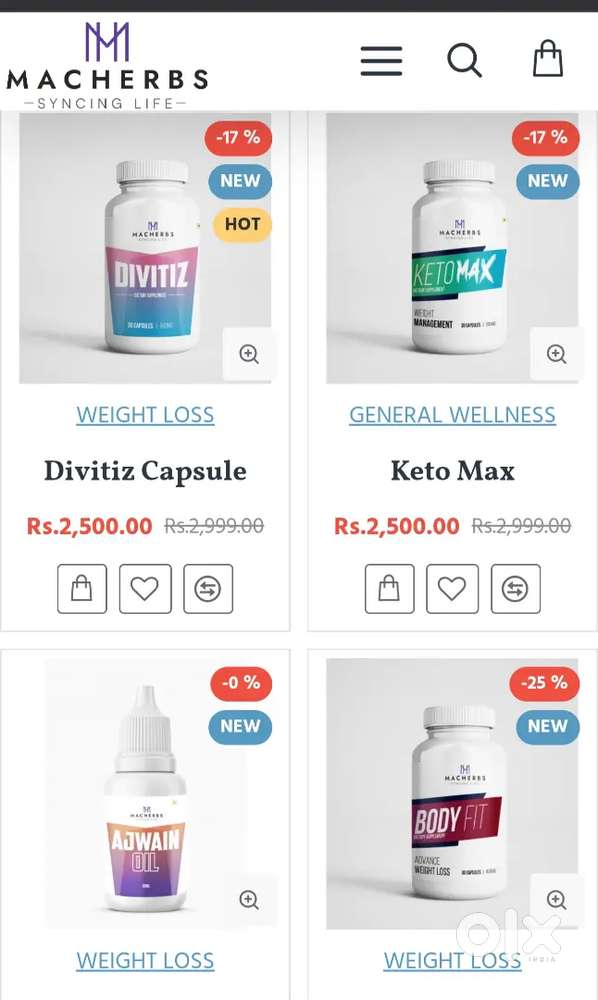Image resolution: width=598 pixels, height=1000 pixels.
Task: Add Keto Max to cart
Action: [389, 589]
